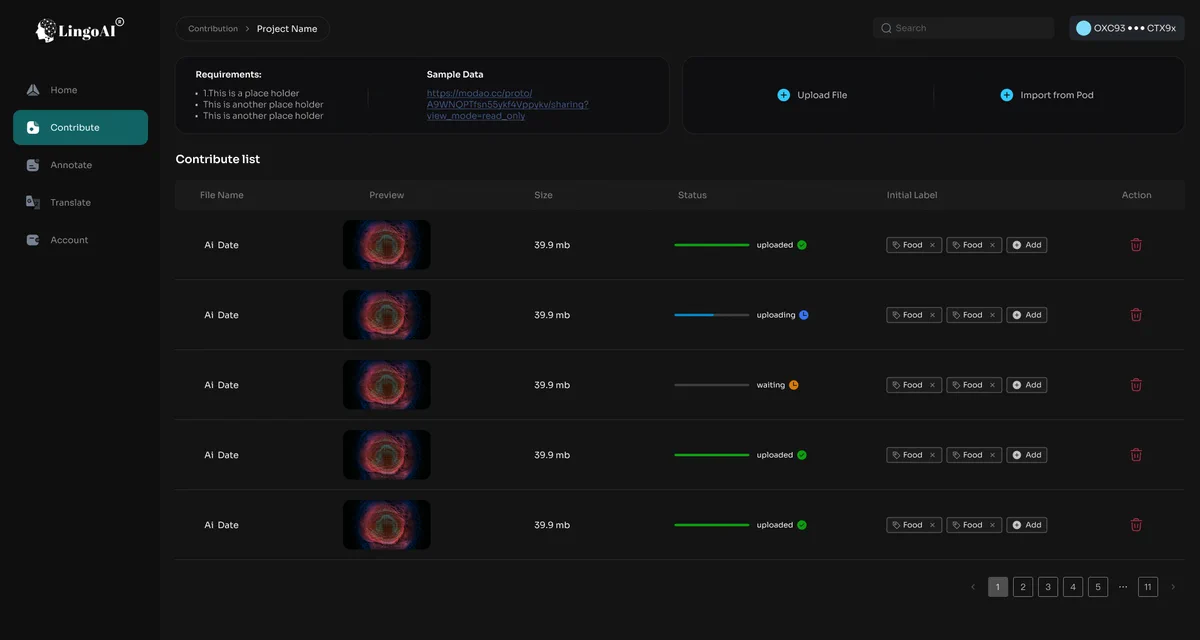
Task: Remove second Food tag in uploading row
Action: (x=992, y=315)
